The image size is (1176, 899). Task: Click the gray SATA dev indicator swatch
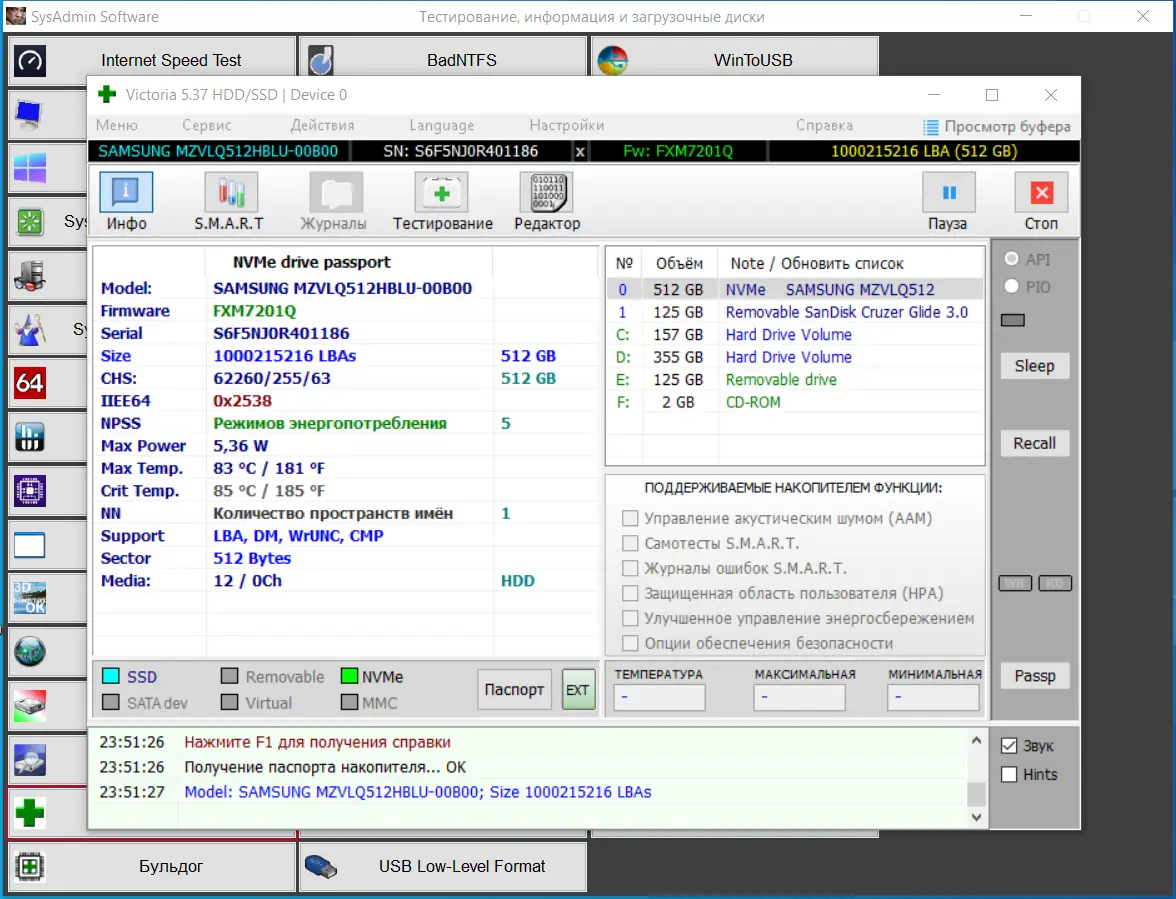coord(111,703)
